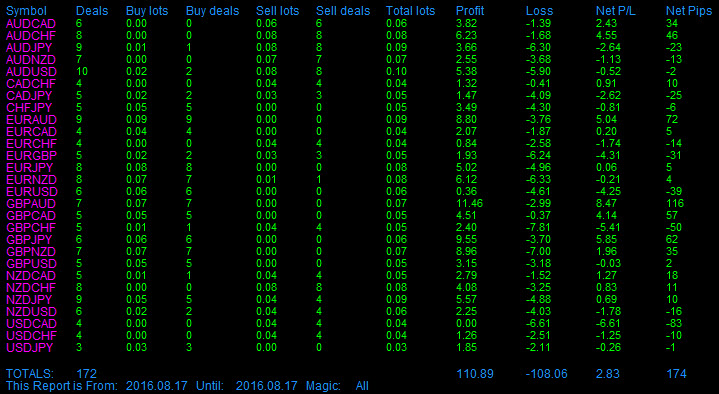Select the EURAUD symbol
Screen dimensions: 719x394
31,120
